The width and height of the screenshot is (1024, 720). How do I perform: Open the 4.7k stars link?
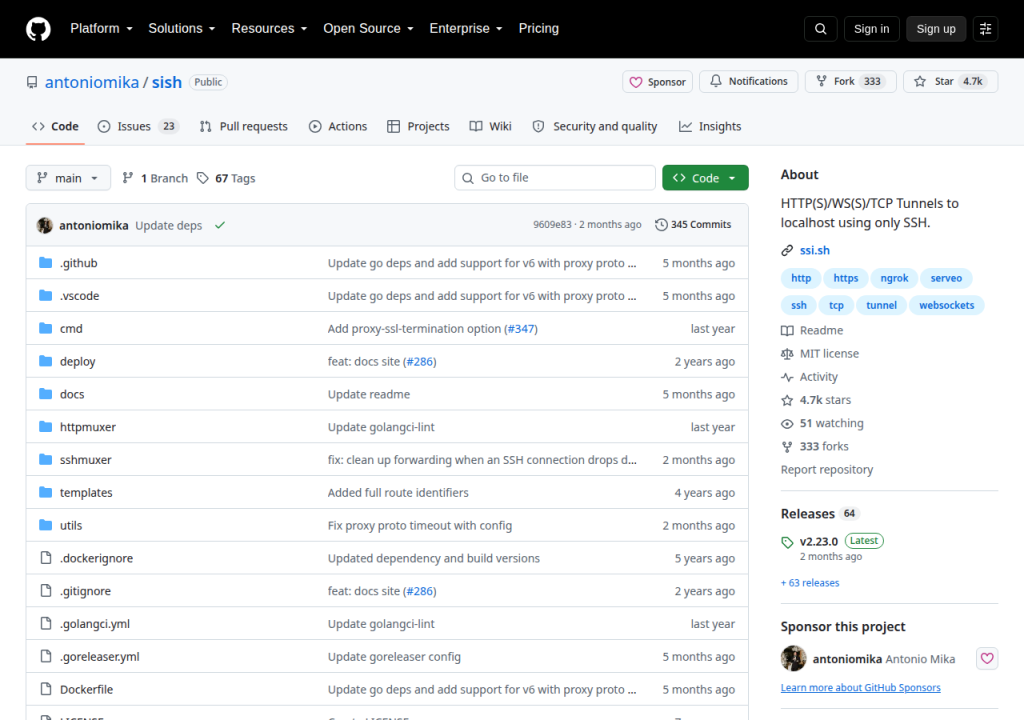[816, 400]
